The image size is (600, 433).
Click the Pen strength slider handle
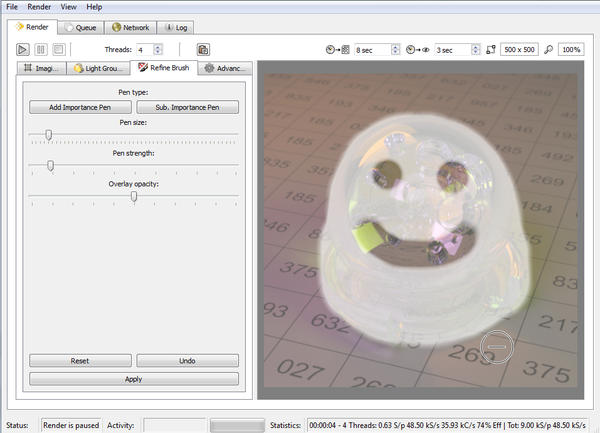pos(51,166)
